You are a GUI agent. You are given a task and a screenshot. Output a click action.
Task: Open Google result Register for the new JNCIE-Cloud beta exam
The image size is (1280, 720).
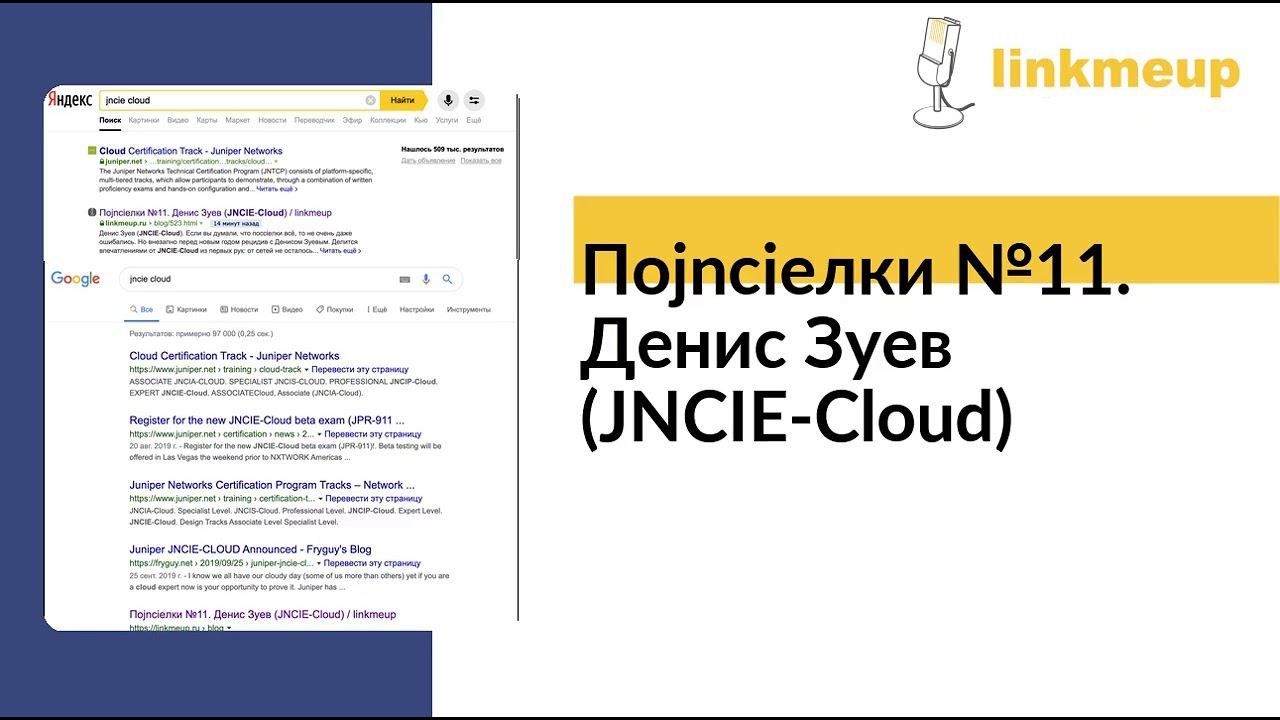click(x=267, y=420)
